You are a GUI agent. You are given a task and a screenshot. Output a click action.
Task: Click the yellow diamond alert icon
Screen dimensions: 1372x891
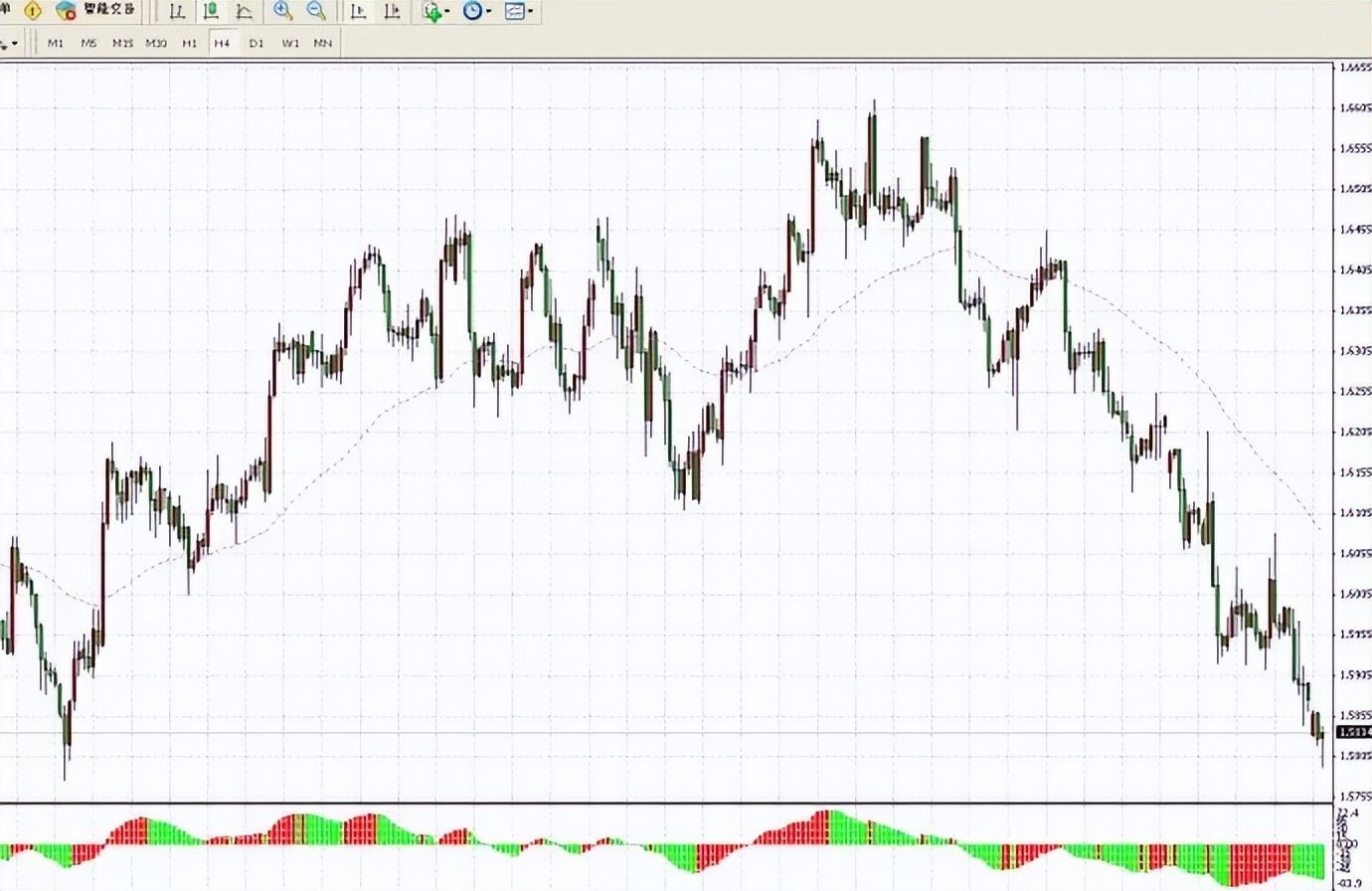point(32,11)
